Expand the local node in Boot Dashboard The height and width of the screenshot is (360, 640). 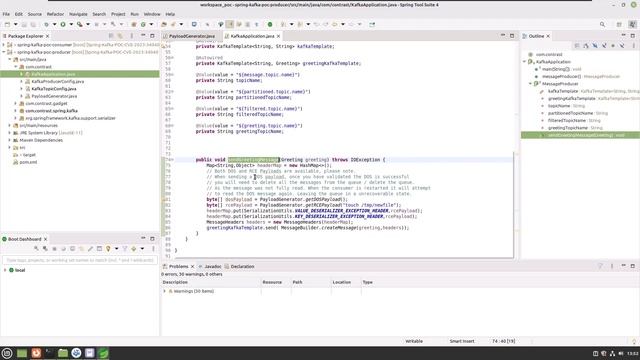pyautogui.click(x=5, y=270)
